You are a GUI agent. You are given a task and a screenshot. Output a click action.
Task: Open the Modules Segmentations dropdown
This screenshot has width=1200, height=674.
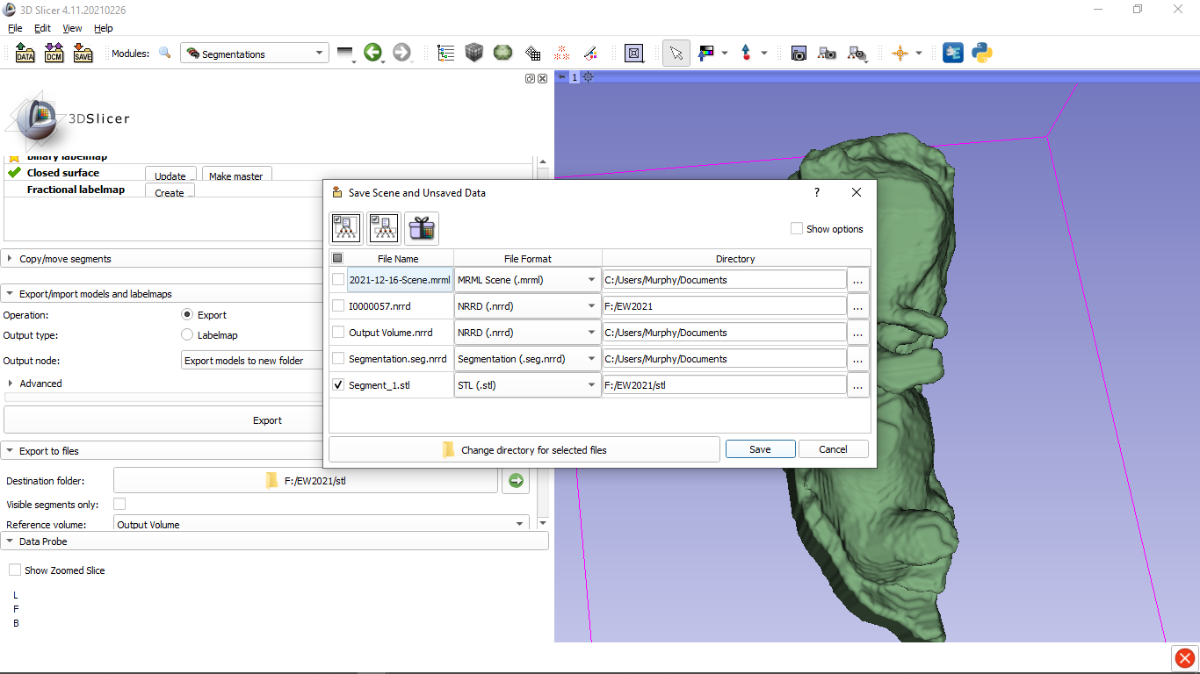(254, 52)
